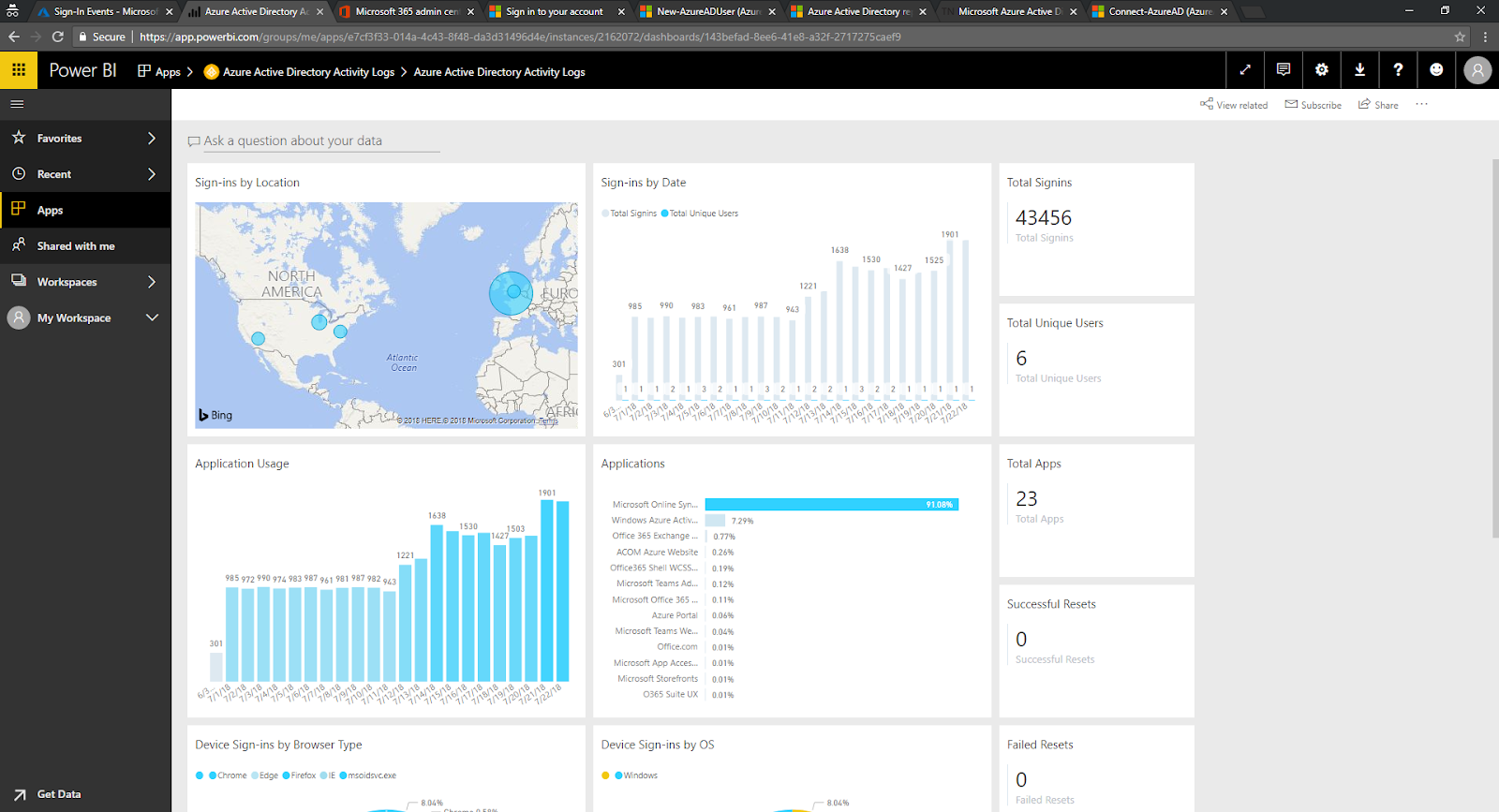Open the help question mark icon
Viewport: 1499px width, 812px height.
point(1398,70)
